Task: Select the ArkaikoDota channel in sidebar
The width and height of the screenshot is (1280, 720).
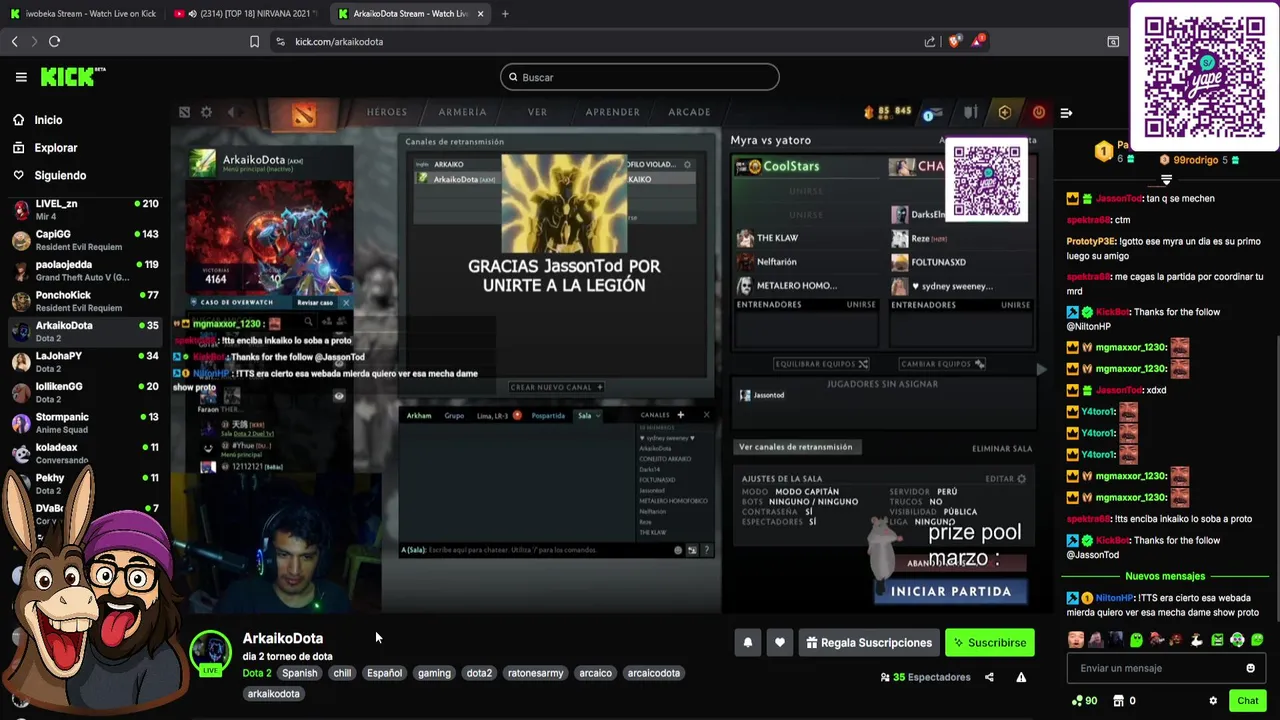Action: [85, 331]
